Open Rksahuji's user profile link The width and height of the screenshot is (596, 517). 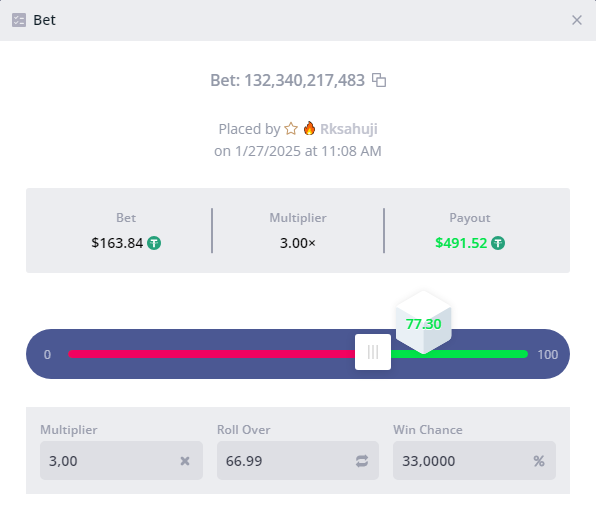tap(349, 129)
